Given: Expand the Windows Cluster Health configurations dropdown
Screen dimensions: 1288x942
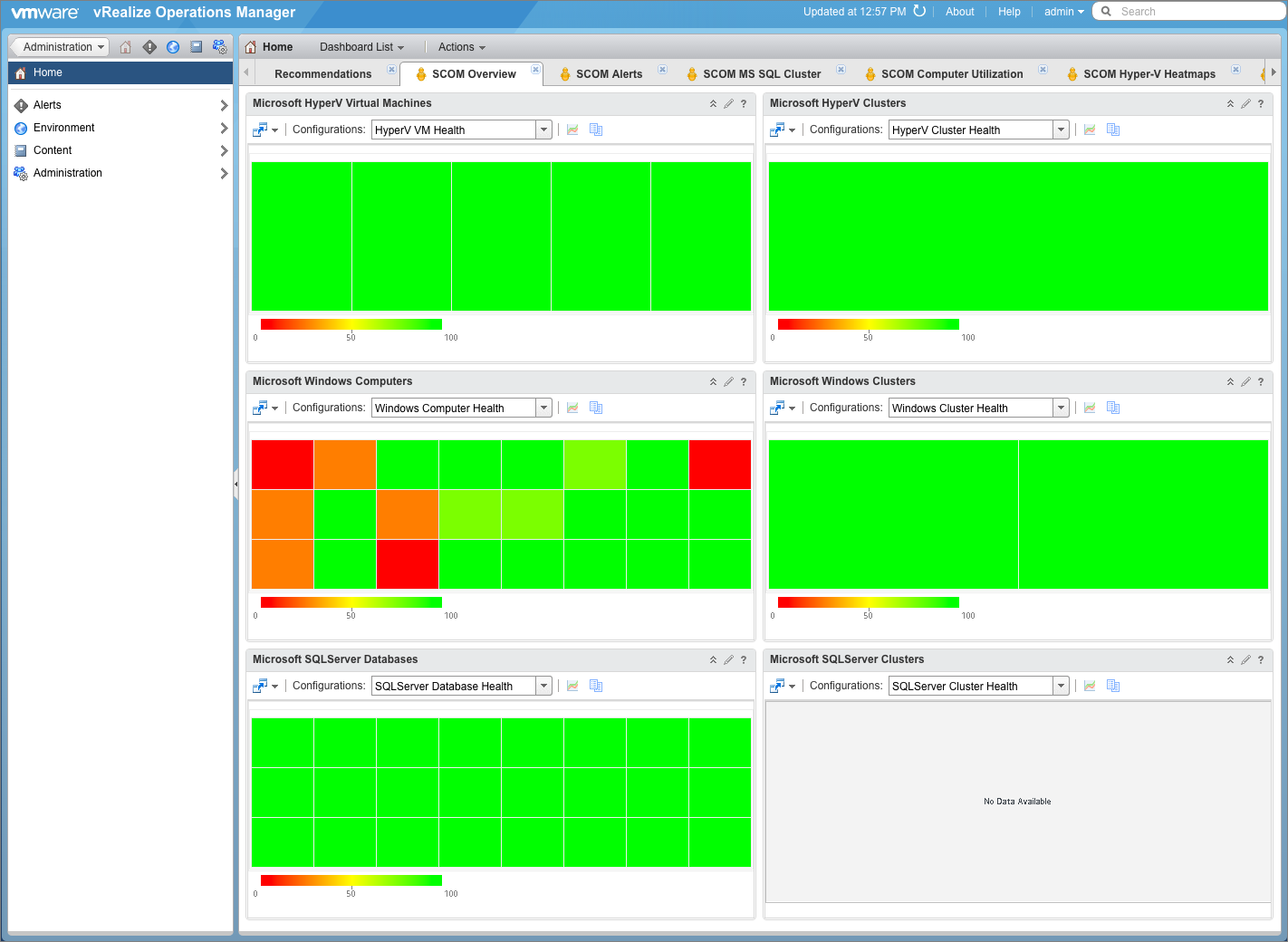Looking at the screenshot, I should click(1061, 409).
